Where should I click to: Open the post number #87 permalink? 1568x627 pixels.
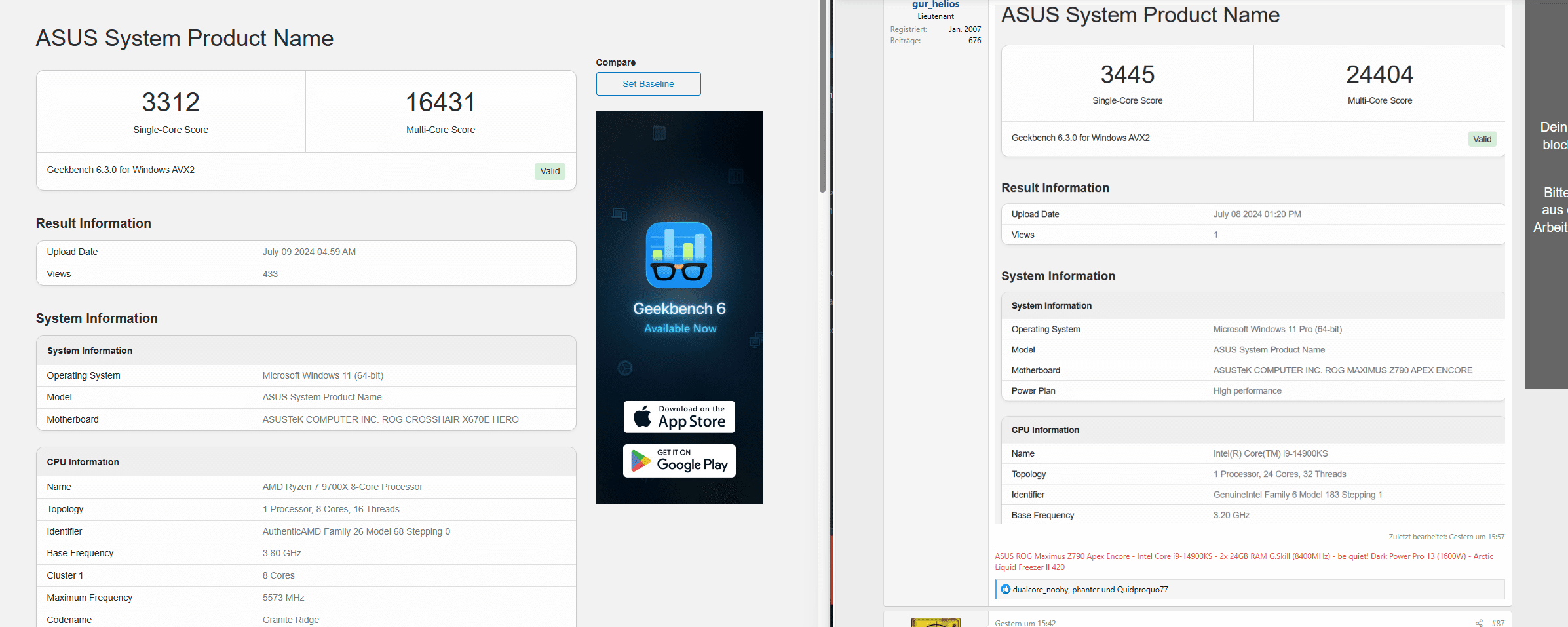tap(1498, 623)
